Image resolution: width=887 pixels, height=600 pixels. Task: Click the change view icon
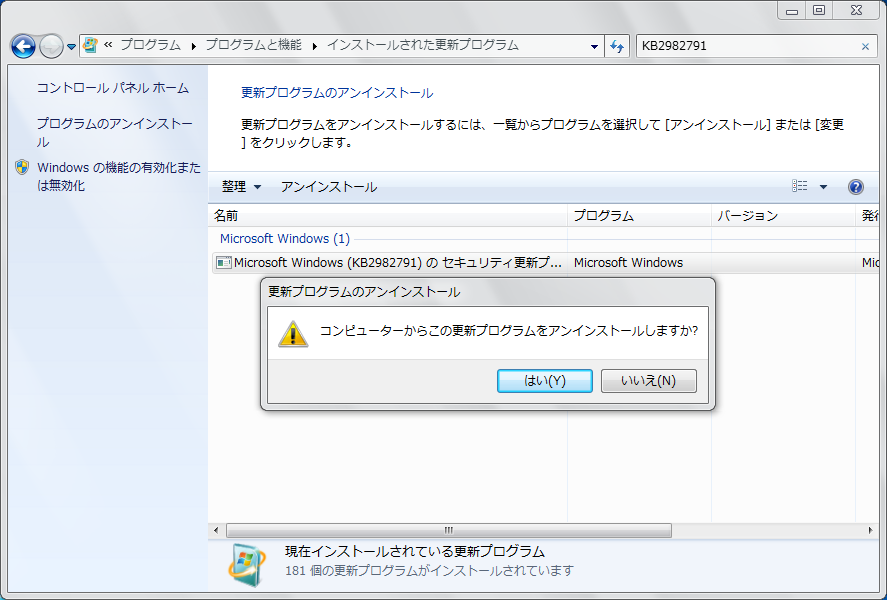[x=799, y=186]
